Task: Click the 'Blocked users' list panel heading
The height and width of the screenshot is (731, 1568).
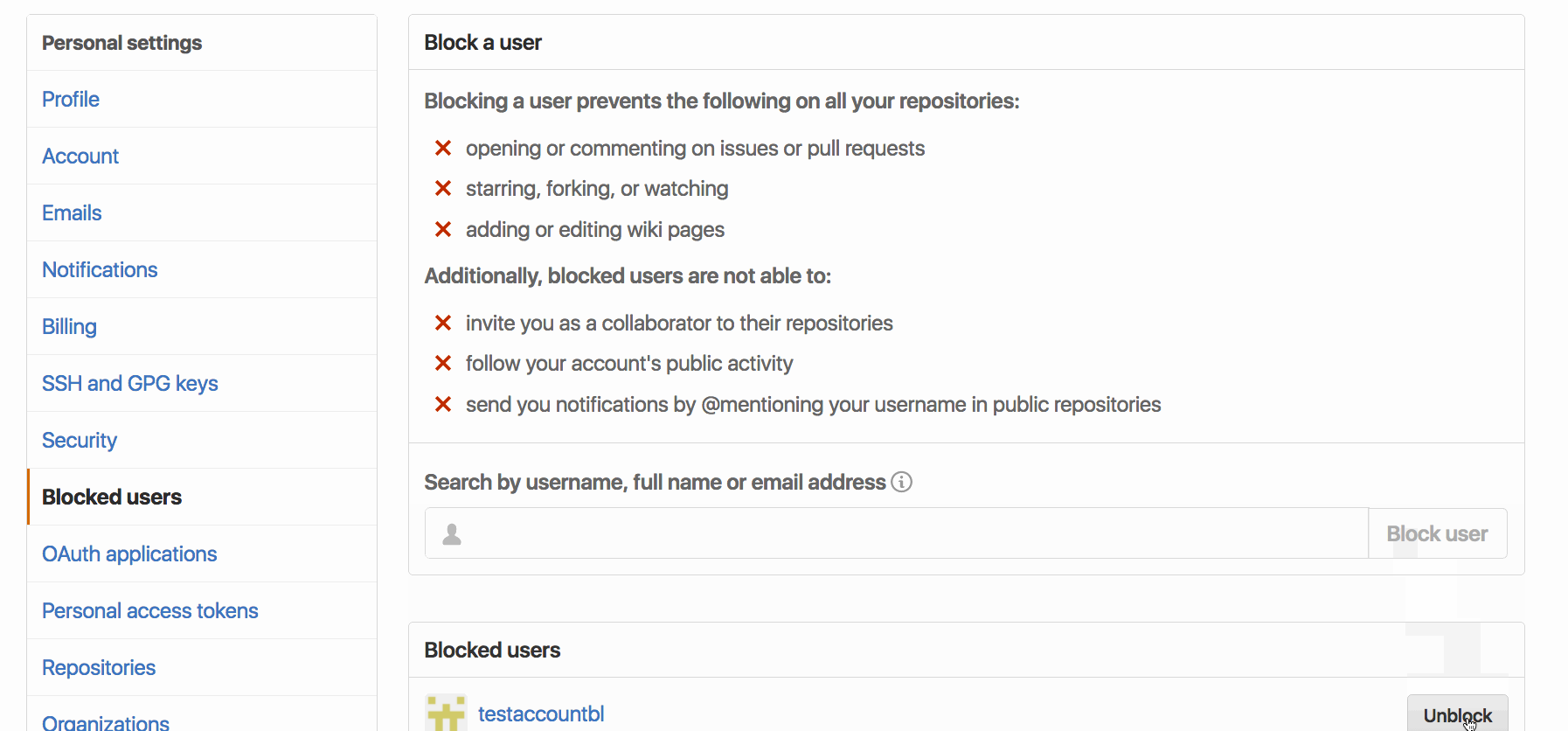Action: coord(492,651)
